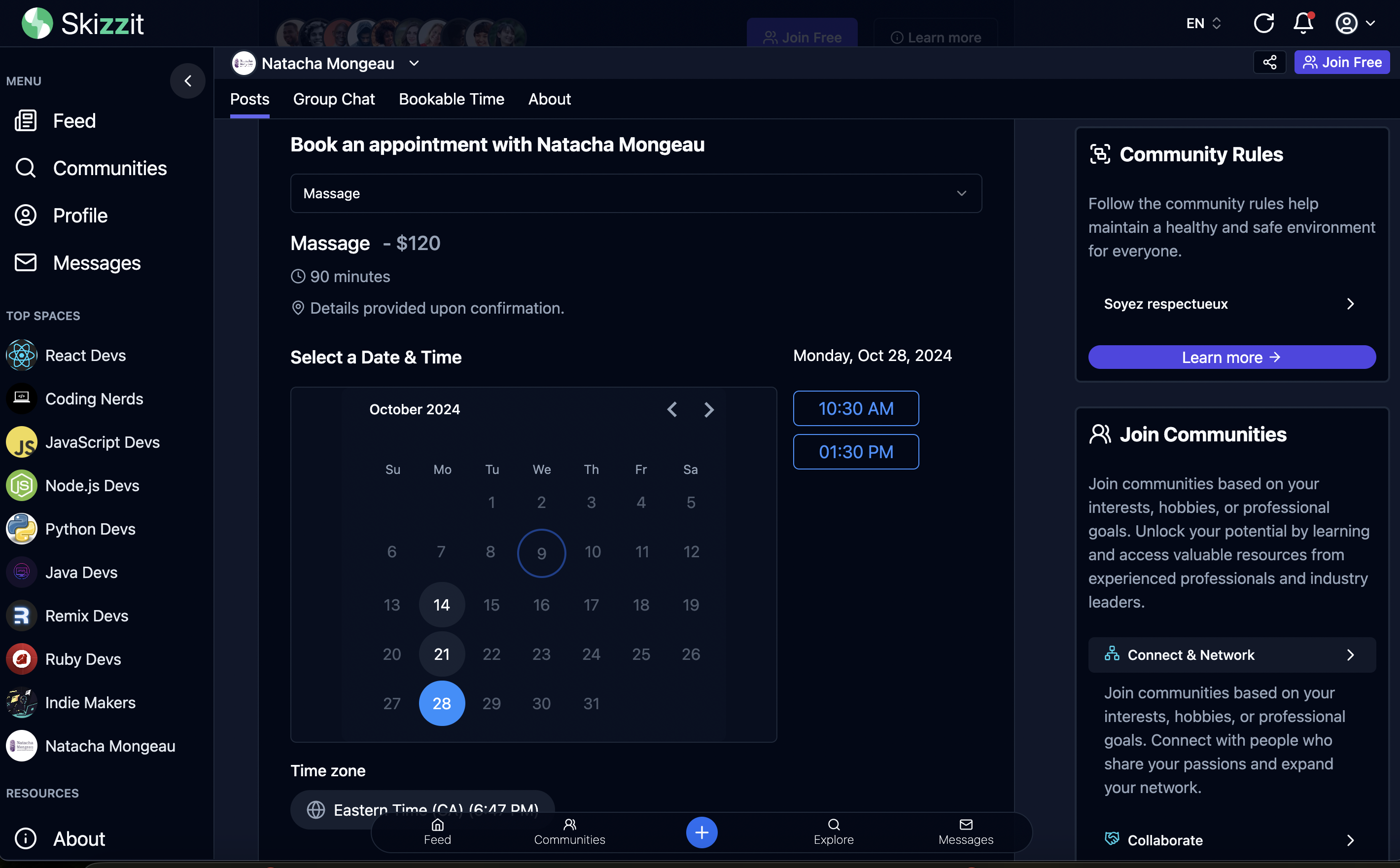Open Messages in the sidebar

click(x=77, y=263)
